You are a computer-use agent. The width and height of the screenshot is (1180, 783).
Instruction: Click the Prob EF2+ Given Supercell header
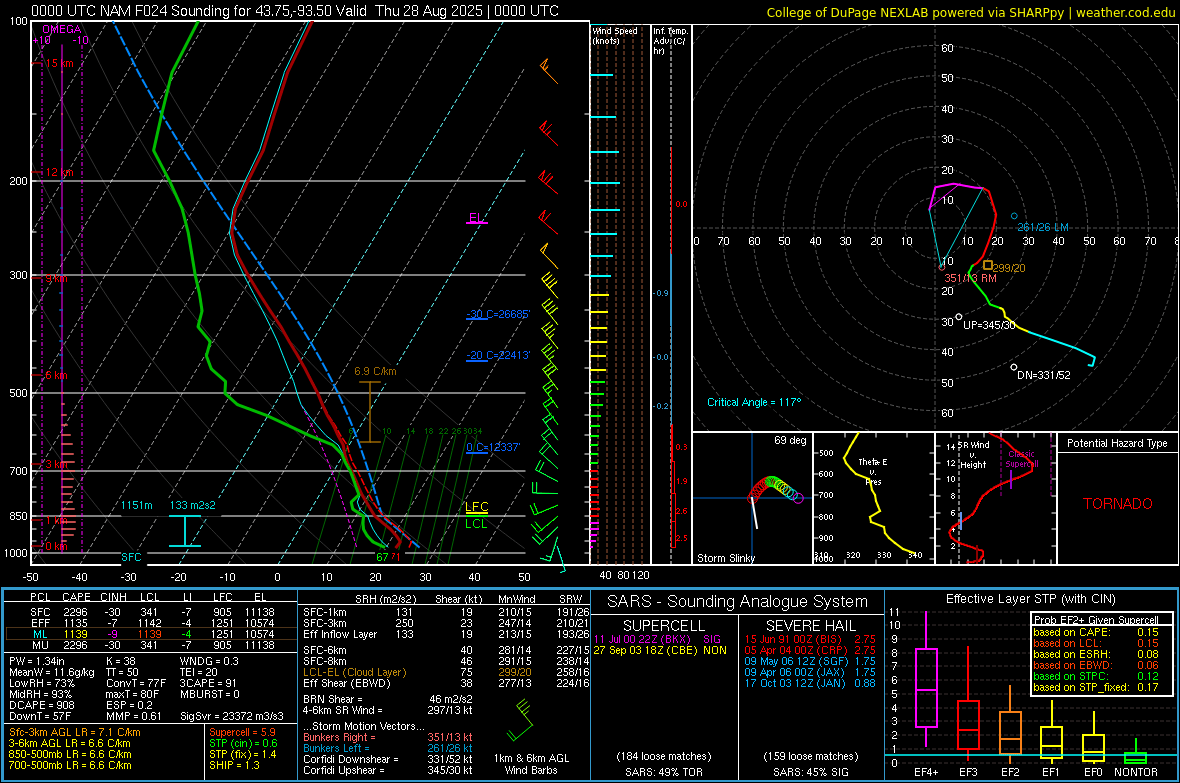click(x=1096, y=620)
